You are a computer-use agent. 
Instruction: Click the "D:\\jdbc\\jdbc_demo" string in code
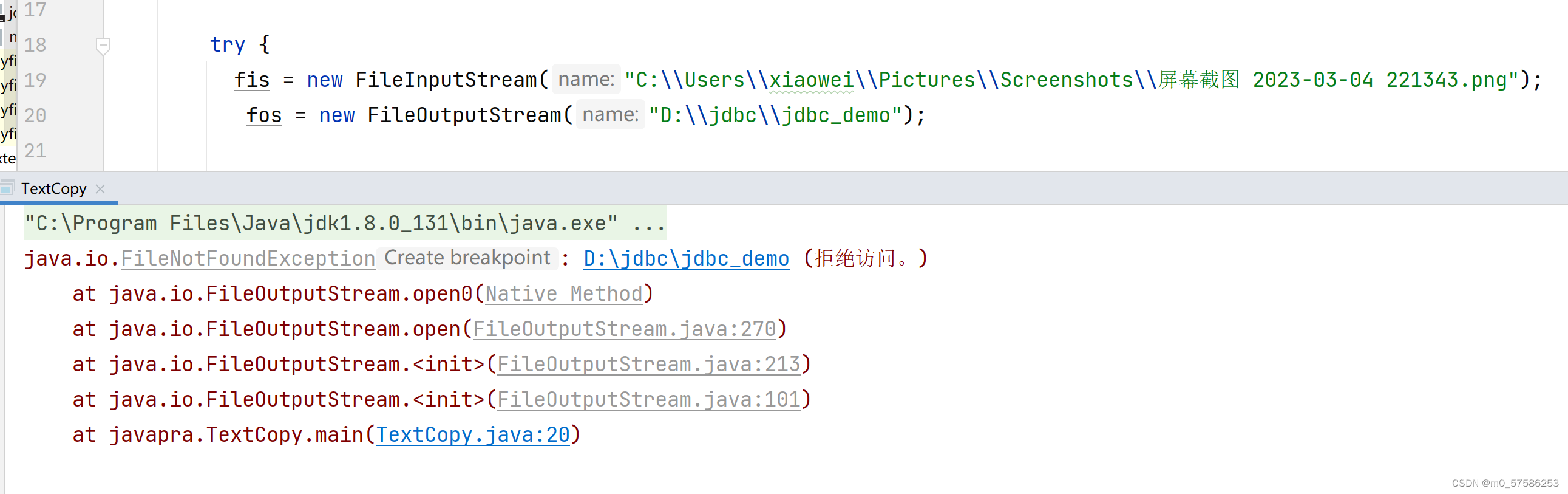click(x=775, y=115)
